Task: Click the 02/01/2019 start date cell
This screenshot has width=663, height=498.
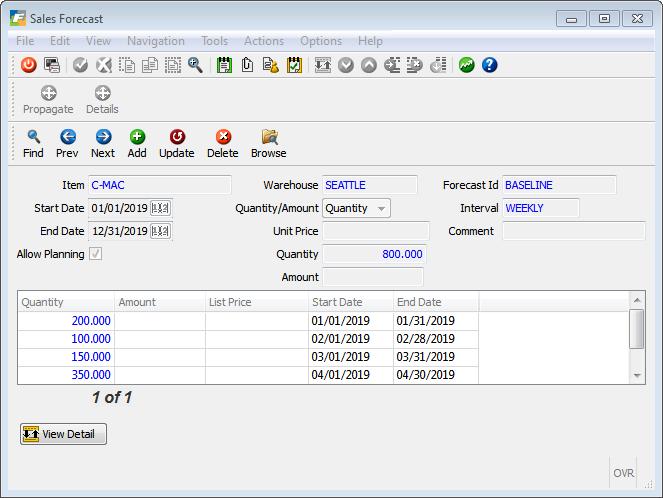Action: [x=351, y=339]
